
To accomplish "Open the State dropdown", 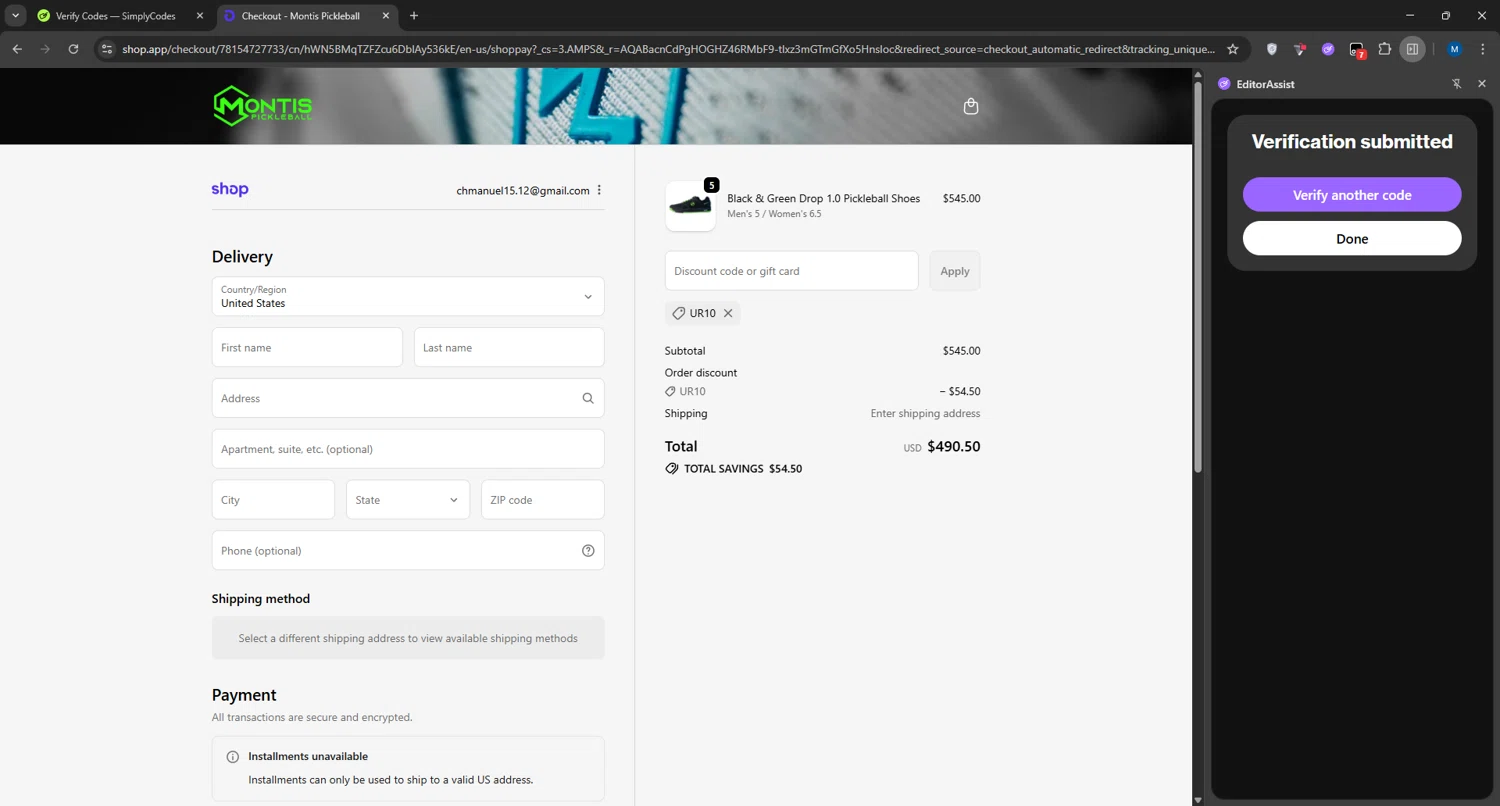I will click(x=407, y=500).
